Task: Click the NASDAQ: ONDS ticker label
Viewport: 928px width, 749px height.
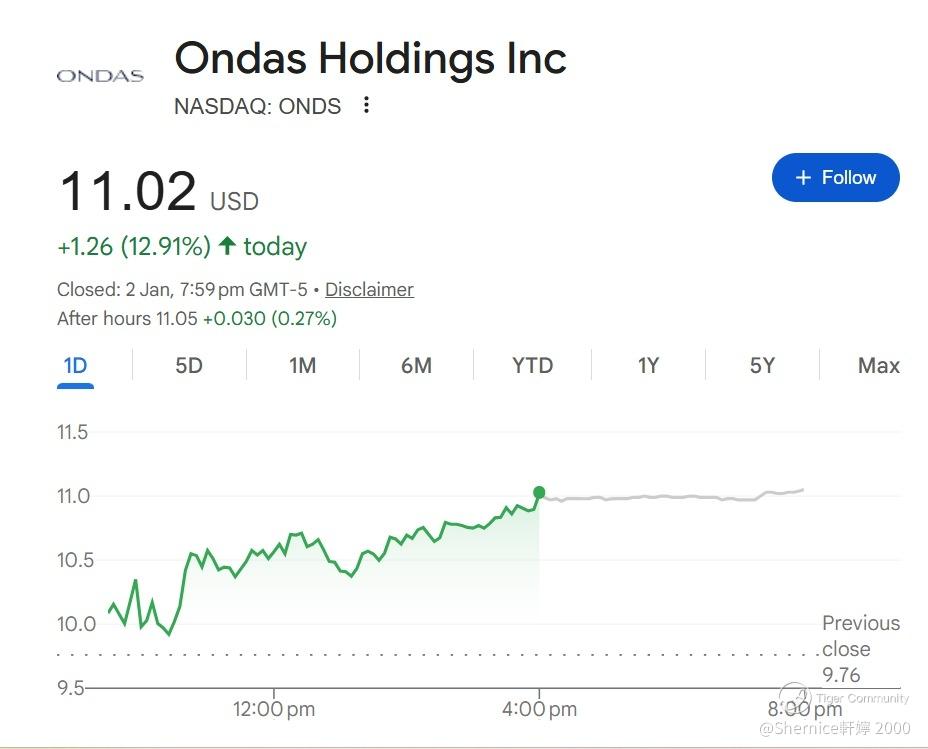Action: [x=257, y=106]
